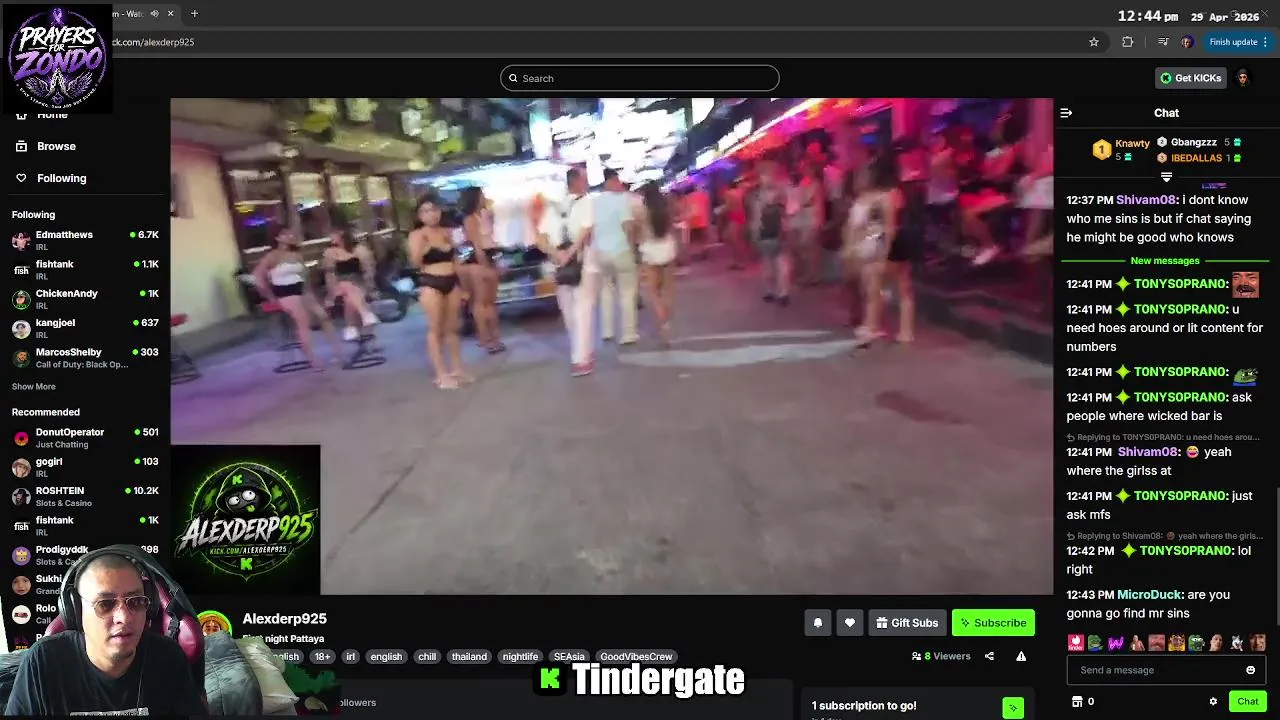Screen dimensions: 1280x720
Task: Click the browser address bar URL
Action: [153, 42]
